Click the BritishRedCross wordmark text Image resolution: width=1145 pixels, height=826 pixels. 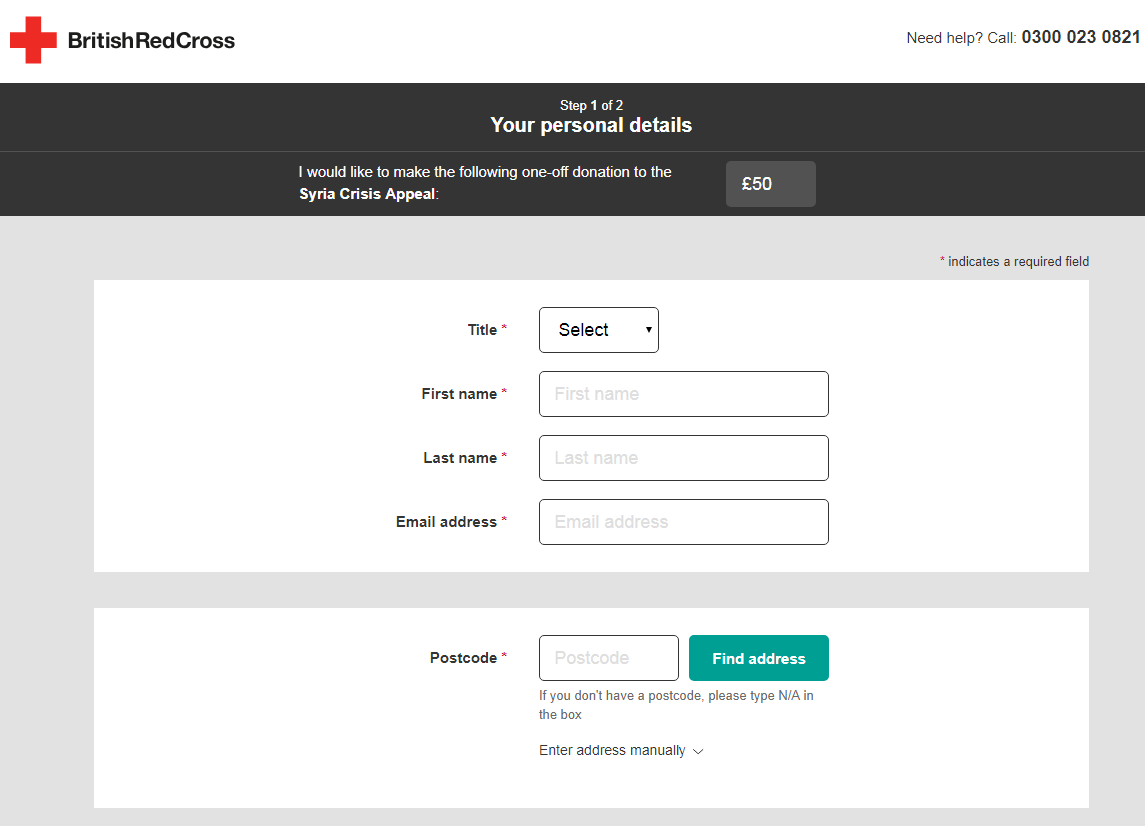(151, 41)
